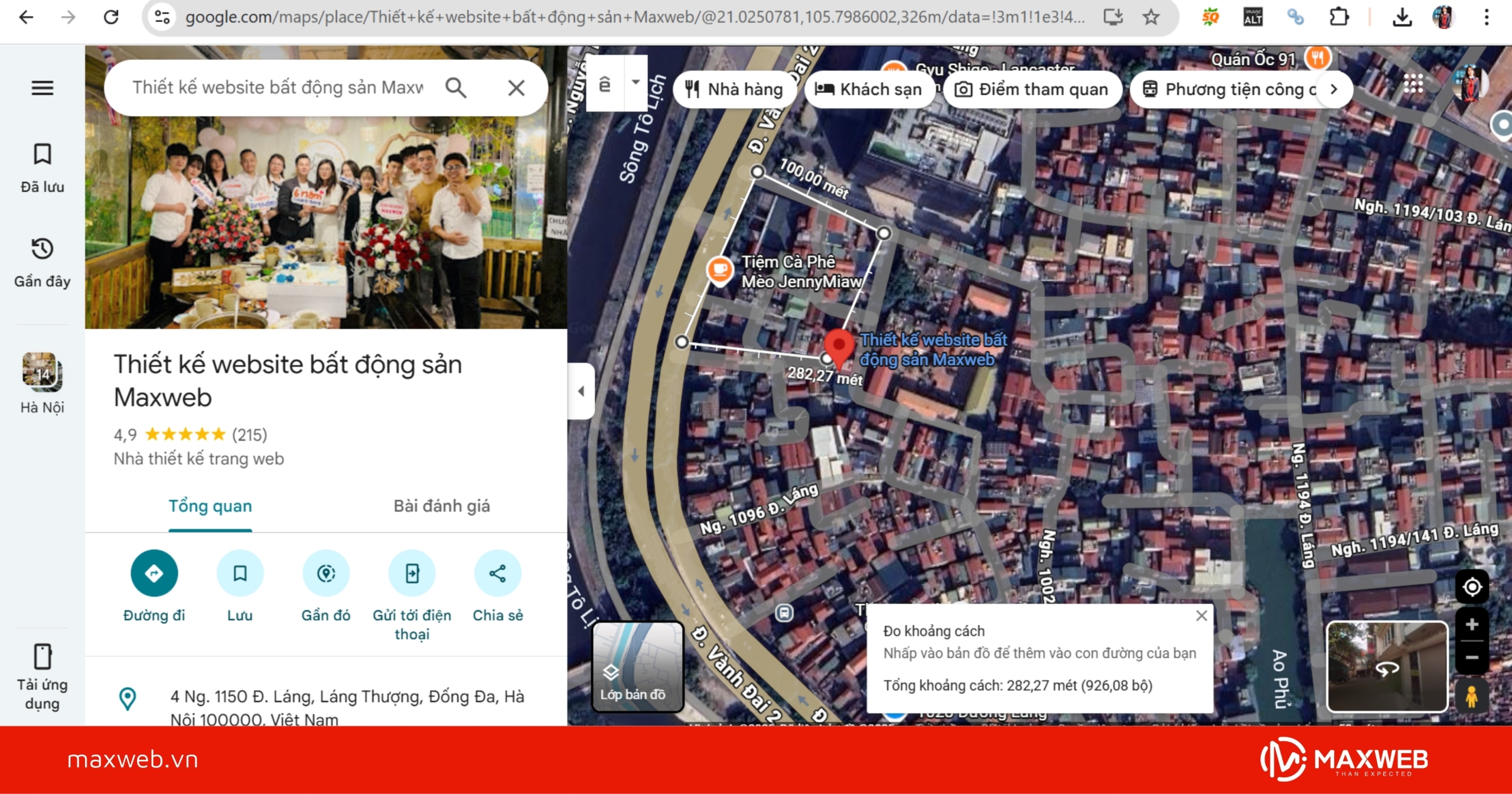
Task: Open the Extensions puzzle icon
Action: coord(1339,17)
